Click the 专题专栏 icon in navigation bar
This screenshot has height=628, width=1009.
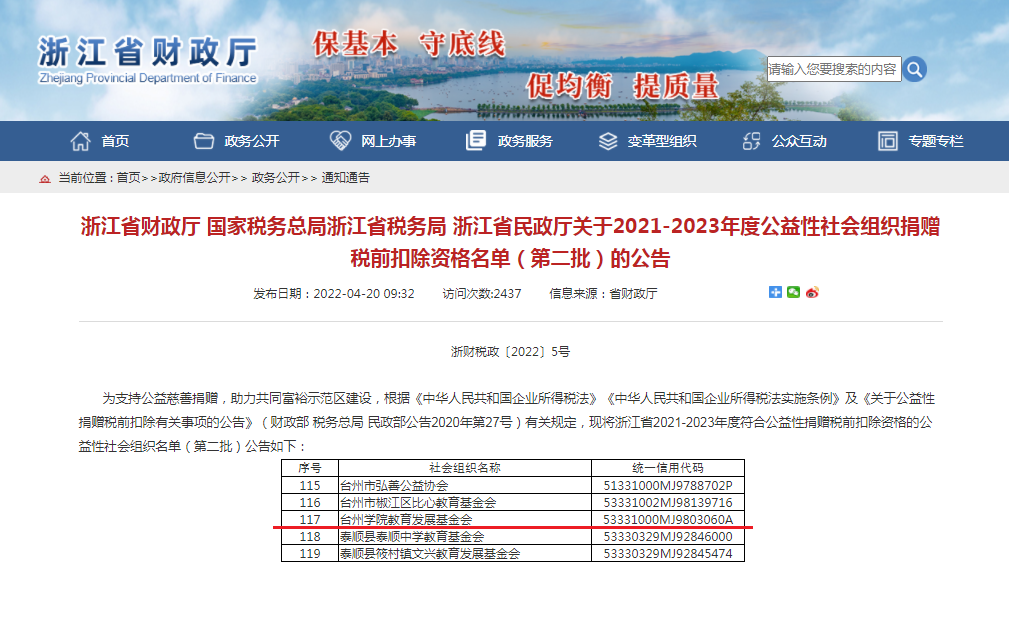pos(887,141)
